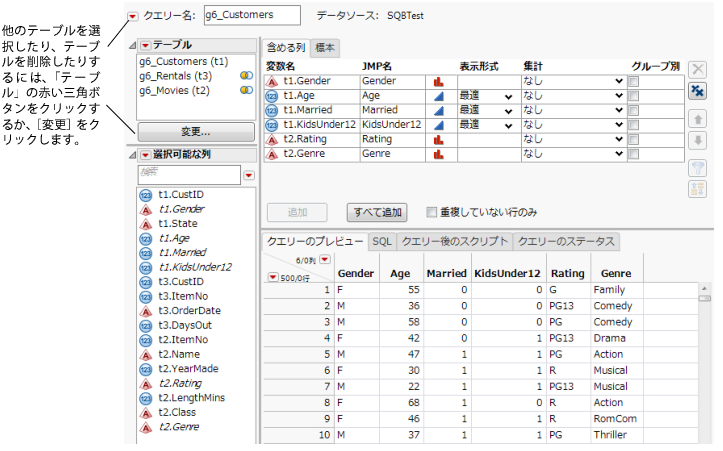Click the sort order icon below funnel

click(x=698, y=189)
